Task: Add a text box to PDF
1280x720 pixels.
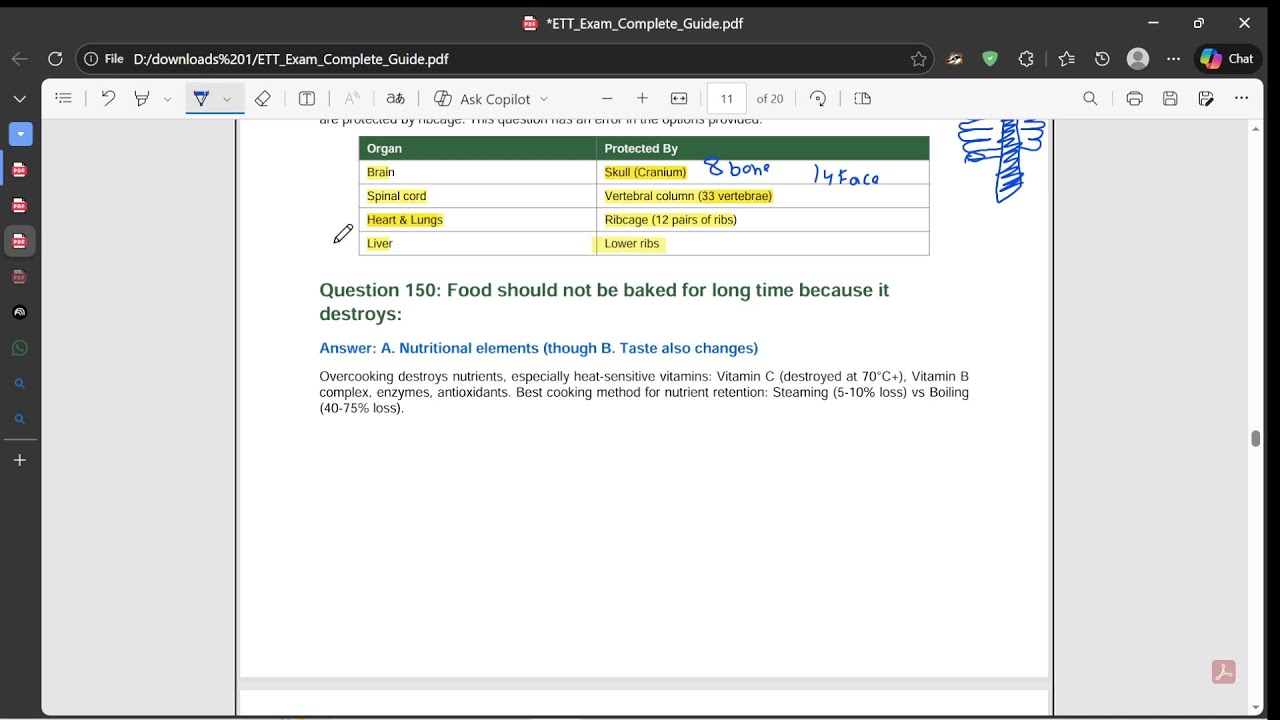Action: coord(307,98)
